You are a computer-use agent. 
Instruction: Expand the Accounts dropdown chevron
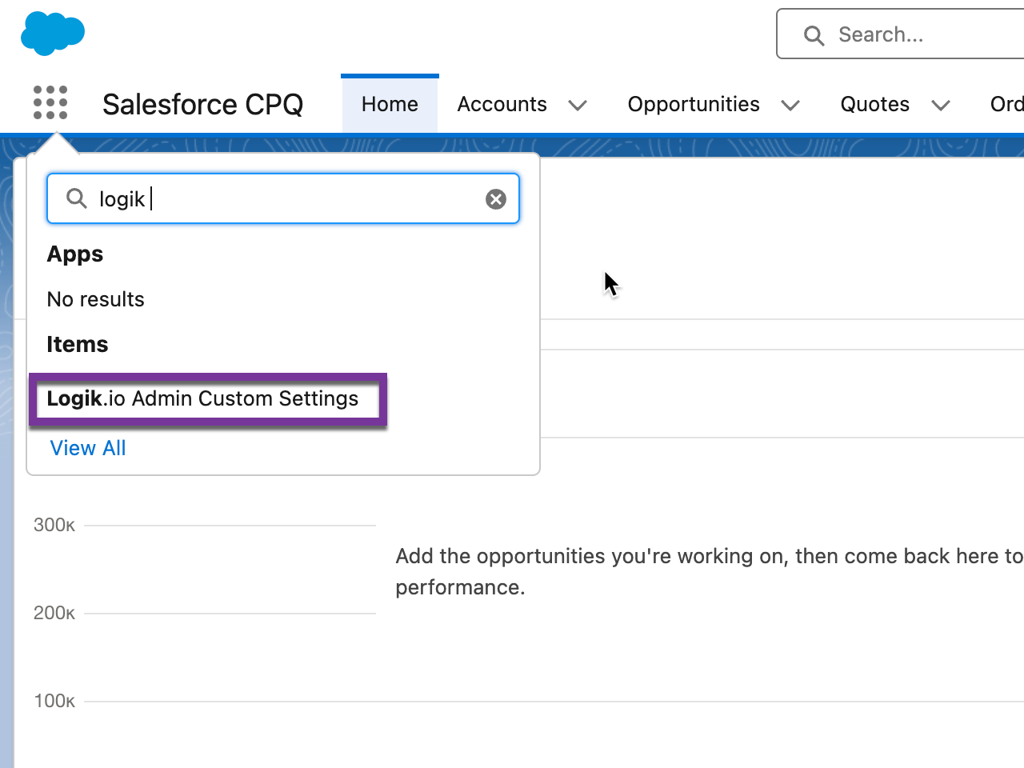click(577, 105)
